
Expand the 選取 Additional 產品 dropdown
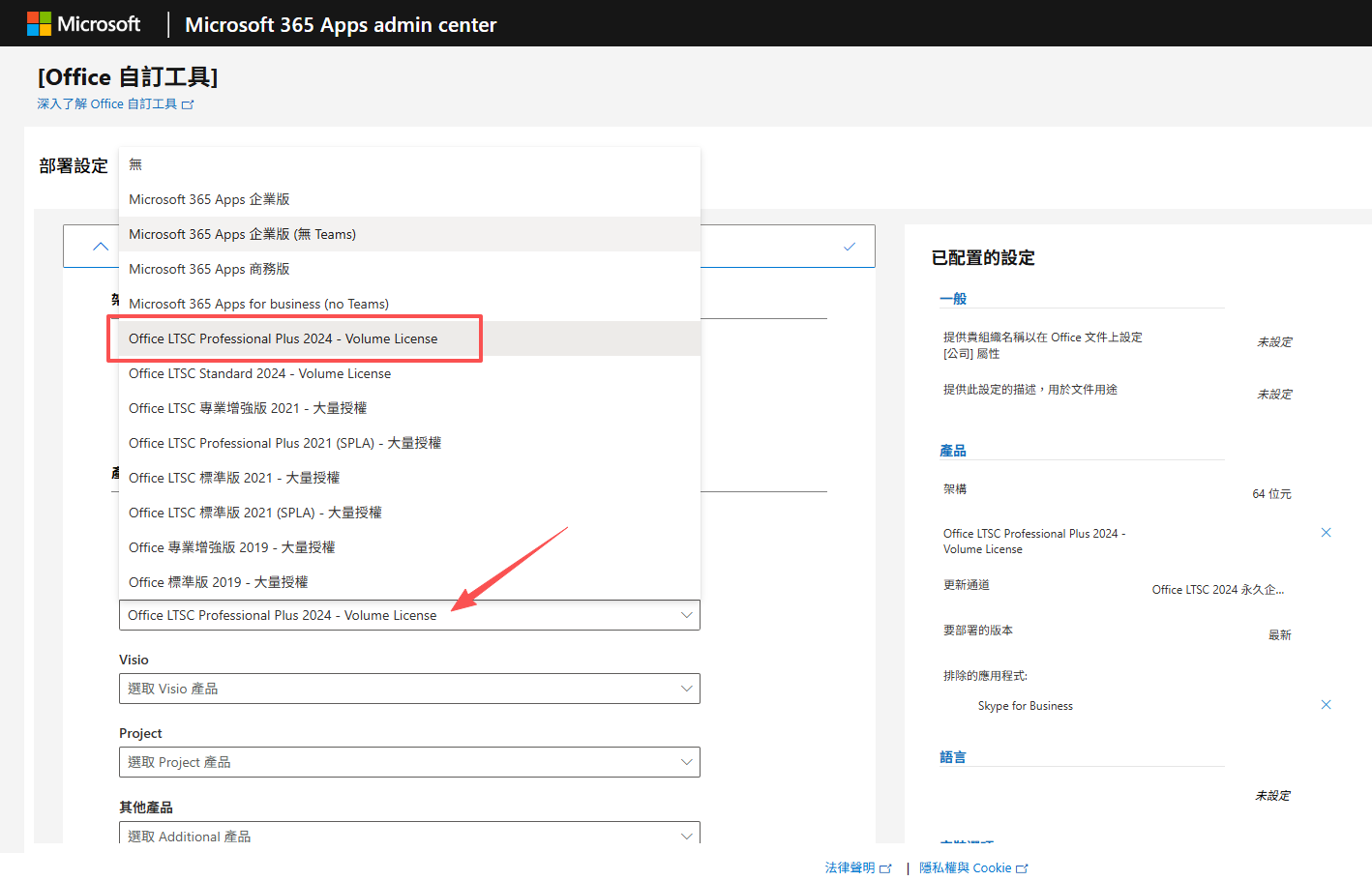[409, 834]
